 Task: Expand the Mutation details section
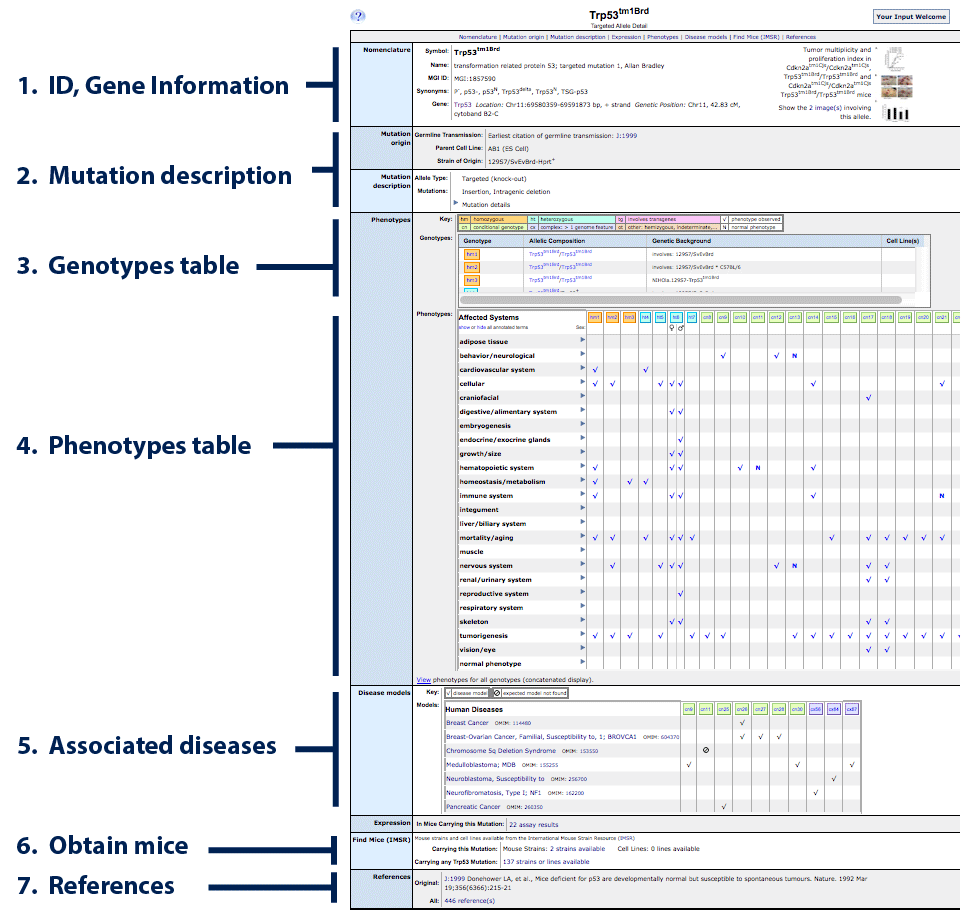456,203
